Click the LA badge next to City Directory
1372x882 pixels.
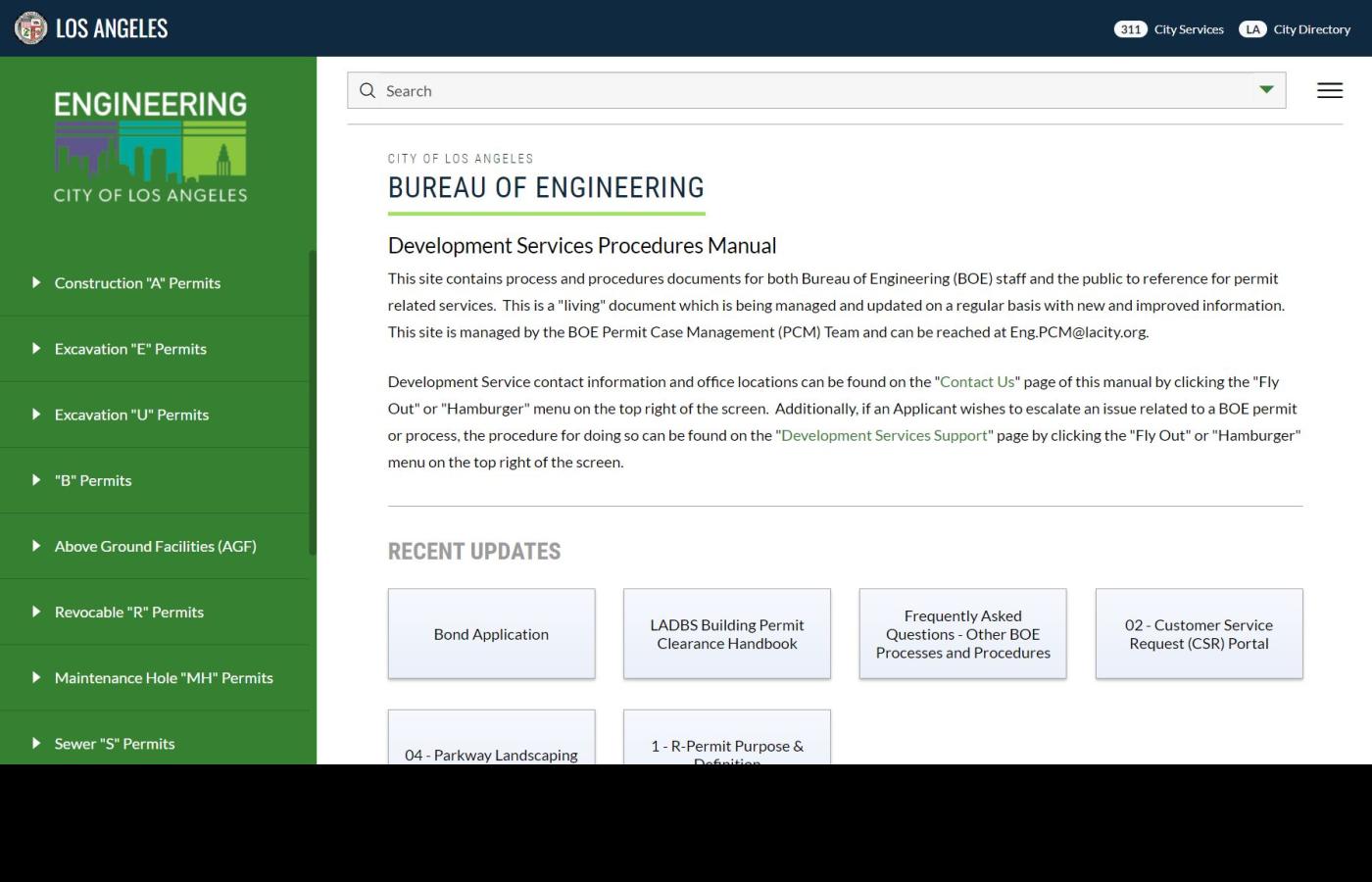[x=1252, y=29]
